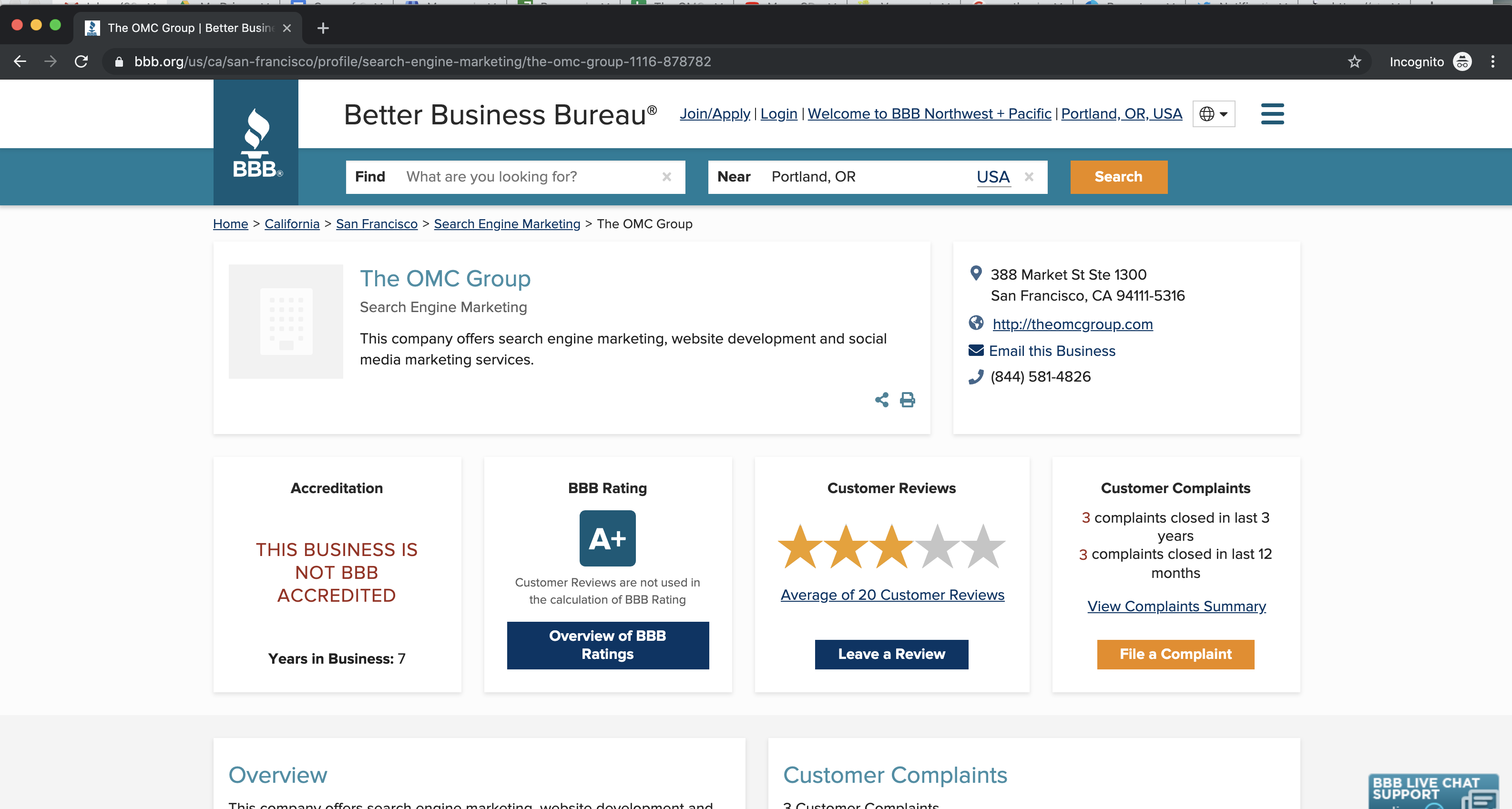Viewport: 1512px width, 809px height.
Task: Go to San Francisco breadcrumb
Action: [376, 223]
